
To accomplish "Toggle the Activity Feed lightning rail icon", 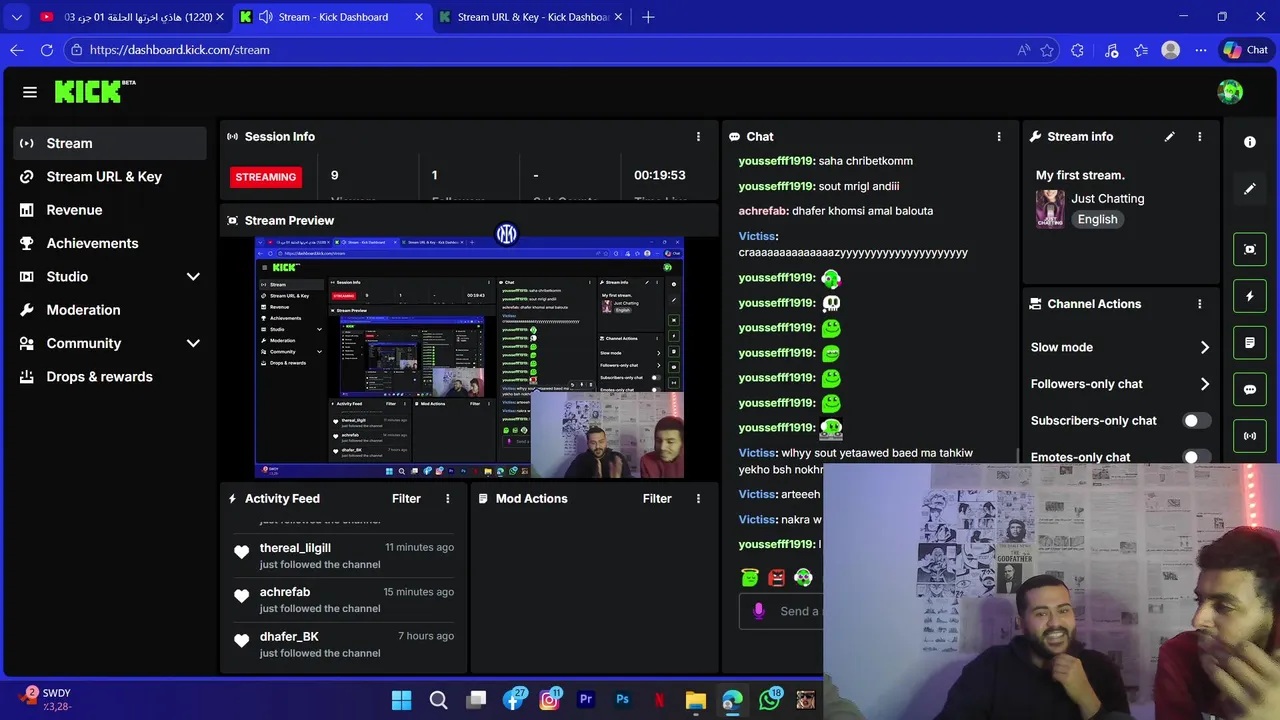I will click(x=1250, y=296).
